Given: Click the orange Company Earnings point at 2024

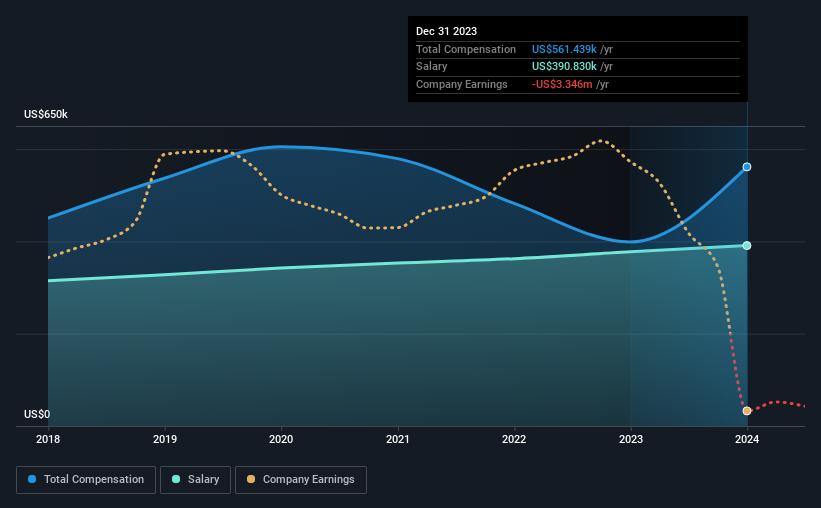Looking at the screenshot, I should click(x=747, y=411).
